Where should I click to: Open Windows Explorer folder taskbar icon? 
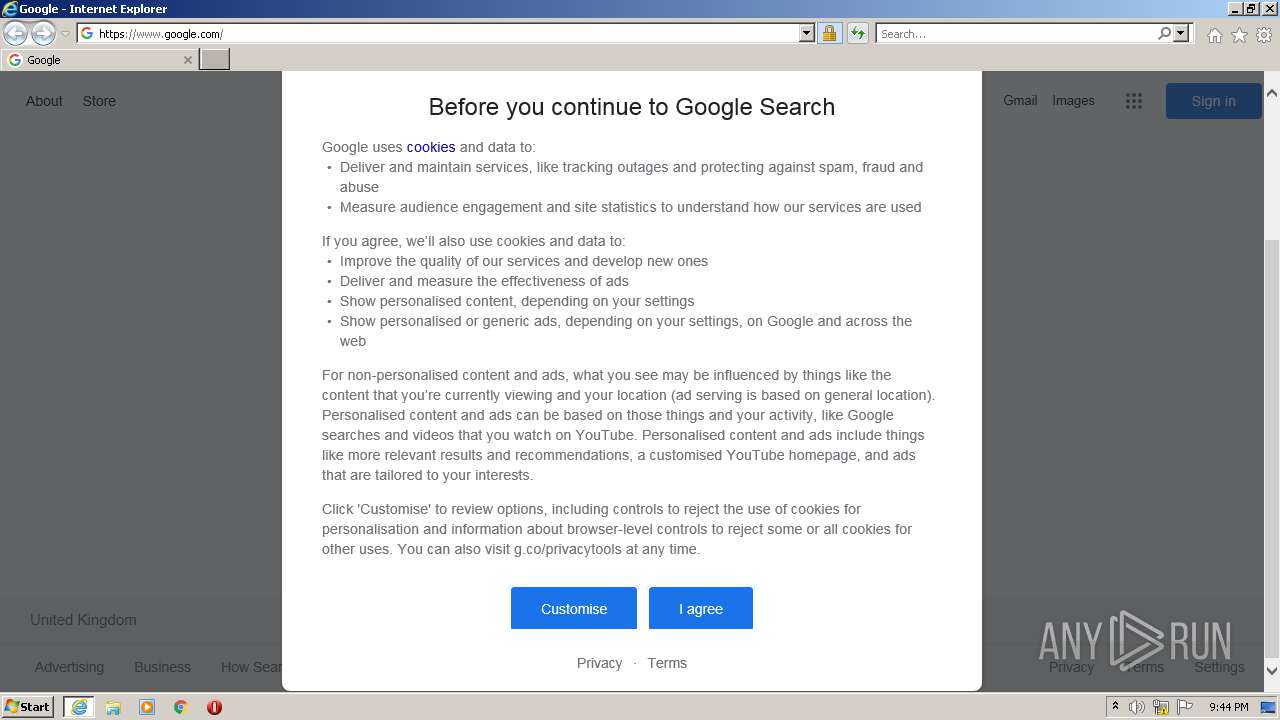pos(113,707)
